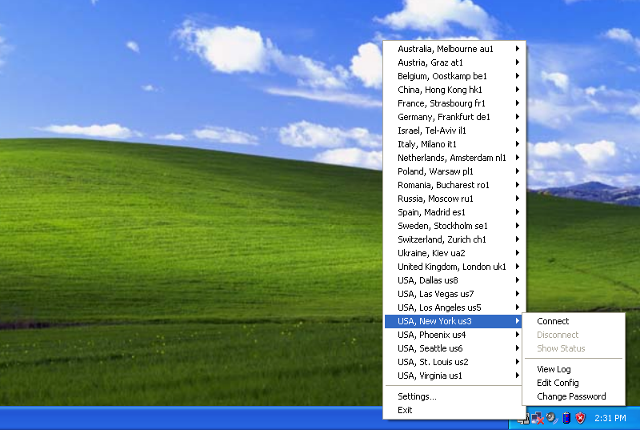Expand the USA, Dallas us8 submenu arrow
Viewport: 640px width, 430px height.
coord(517,280)
